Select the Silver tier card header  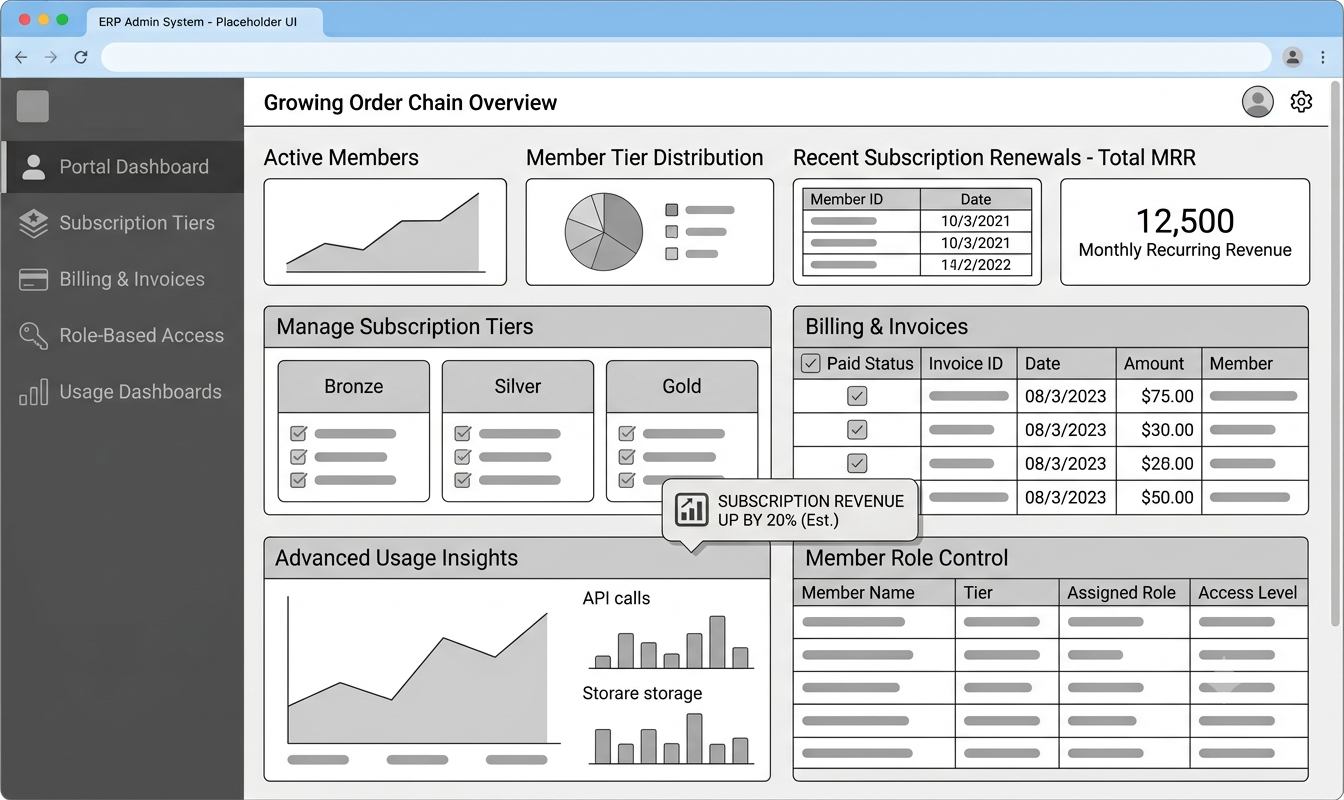(x=518, y=386)
